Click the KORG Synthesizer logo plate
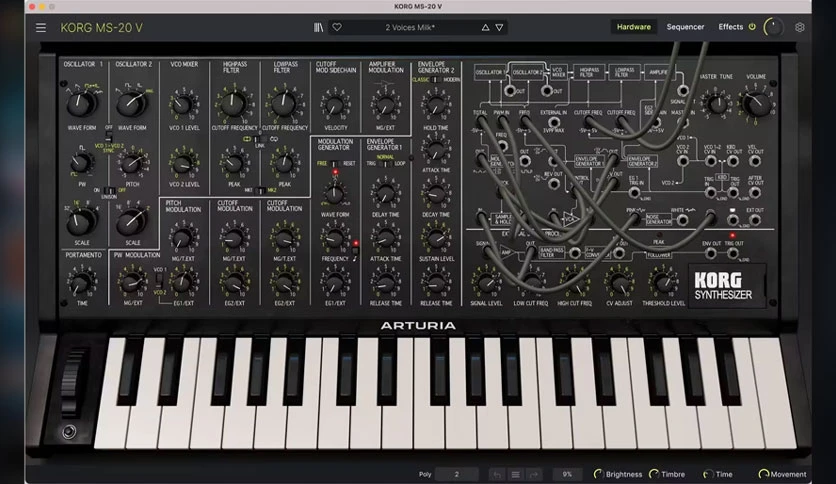 click(x=727, y=286)
